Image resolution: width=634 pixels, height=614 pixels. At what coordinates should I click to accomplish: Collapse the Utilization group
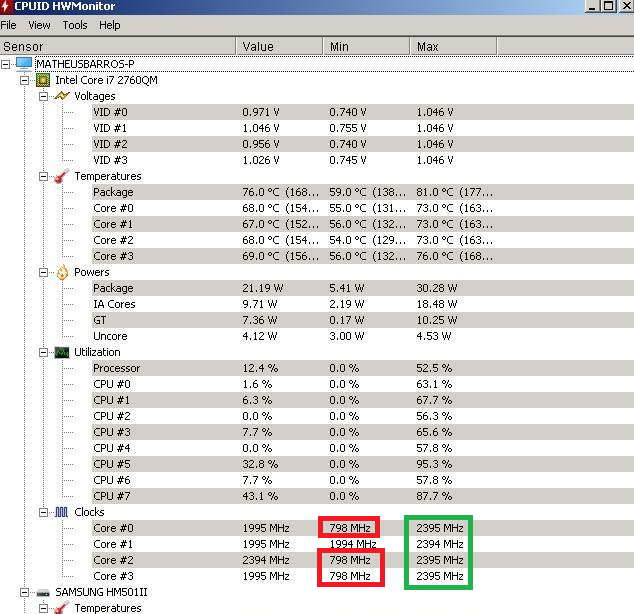(x=43, y=352)
